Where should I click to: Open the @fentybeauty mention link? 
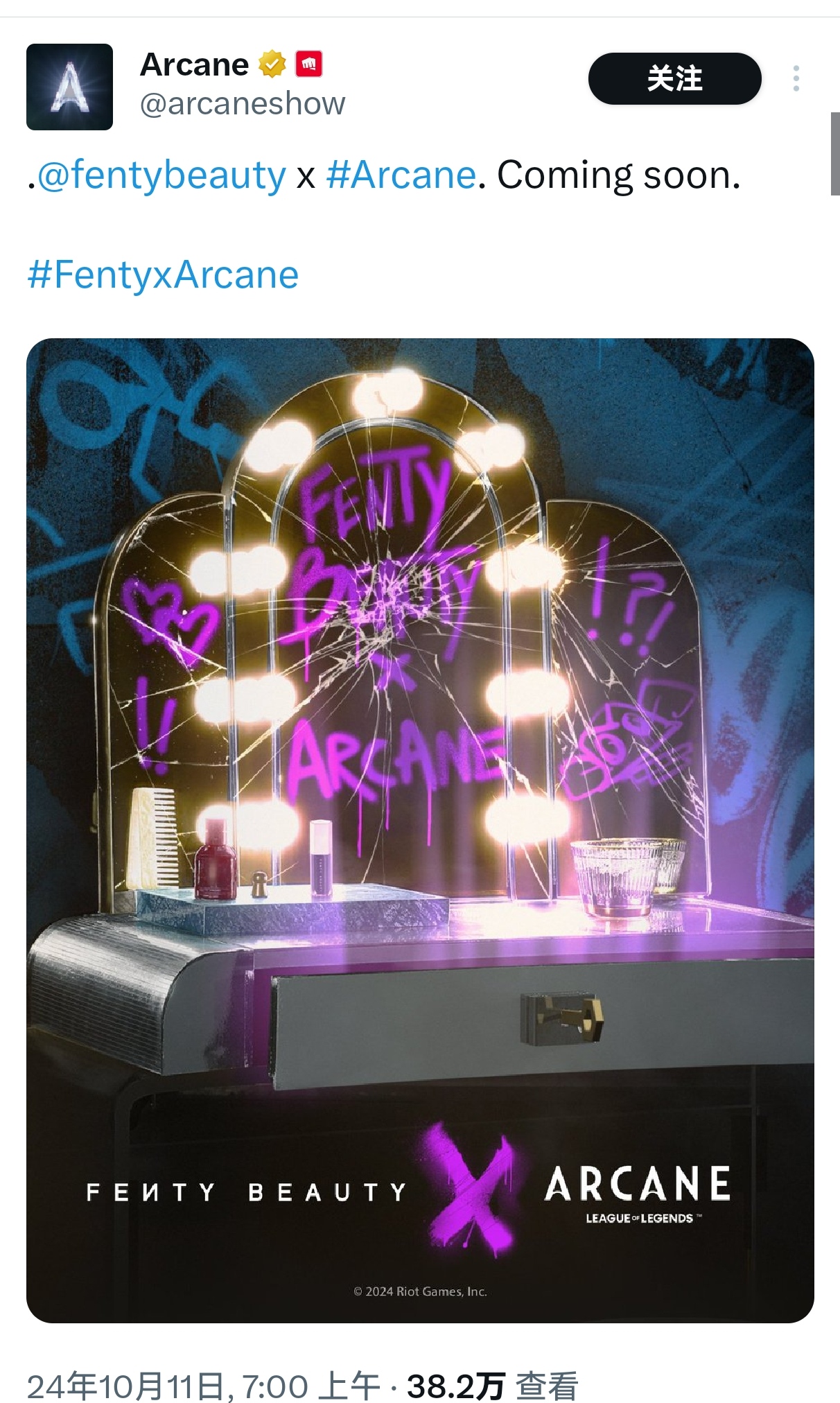click(161, 175)
